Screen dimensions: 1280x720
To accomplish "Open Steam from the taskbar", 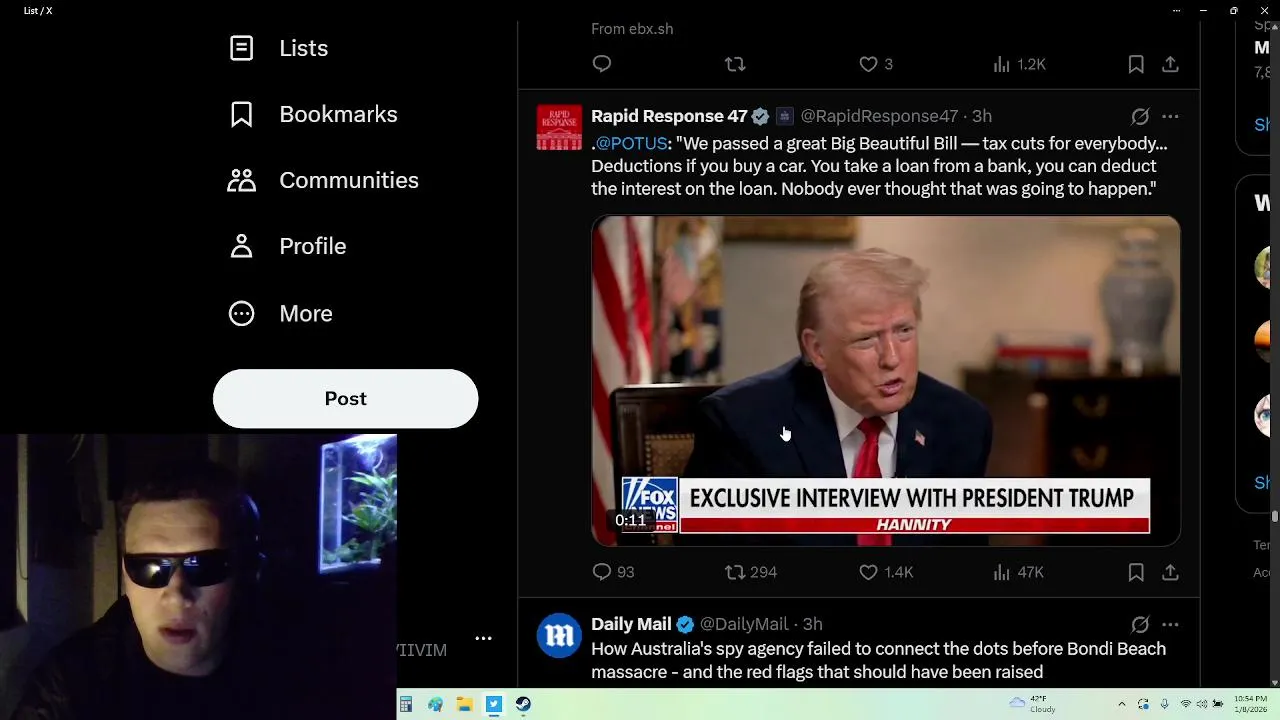I will (523, 704).
